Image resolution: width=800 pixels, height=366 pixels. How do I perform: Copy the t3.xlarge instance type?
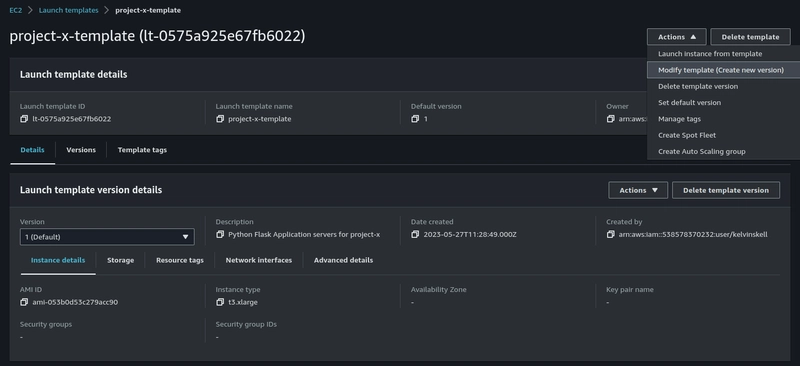(x=219, y=302)
